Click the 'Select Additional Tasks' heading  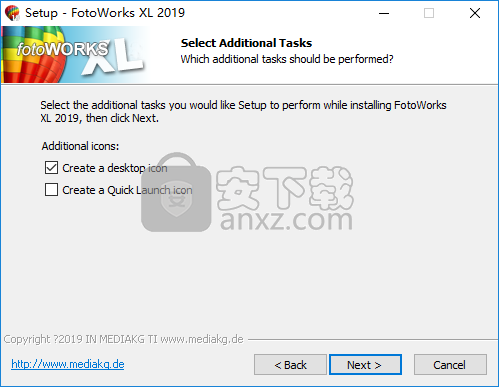tap(246, 43)
